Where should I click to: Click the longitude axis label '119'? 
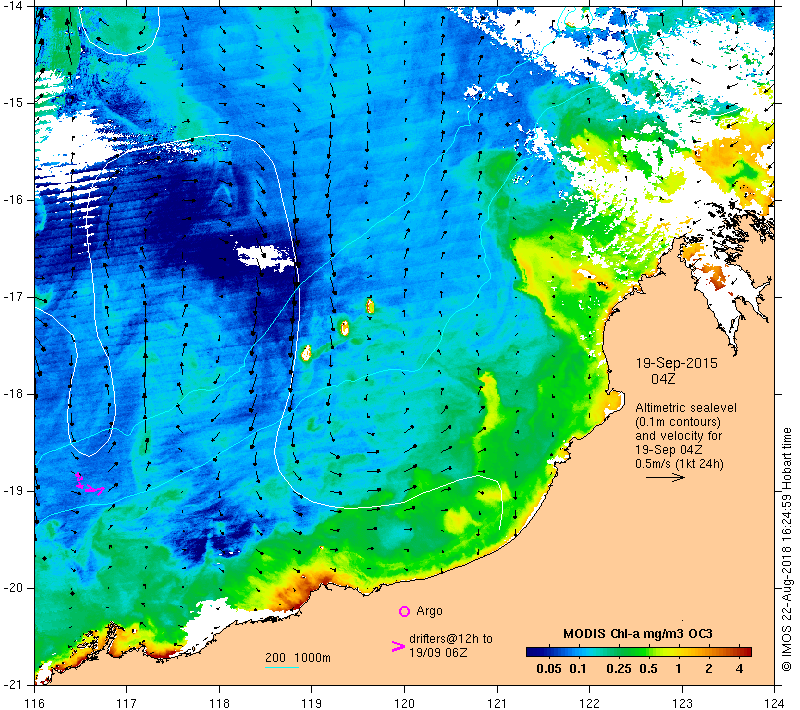[312, 703]
